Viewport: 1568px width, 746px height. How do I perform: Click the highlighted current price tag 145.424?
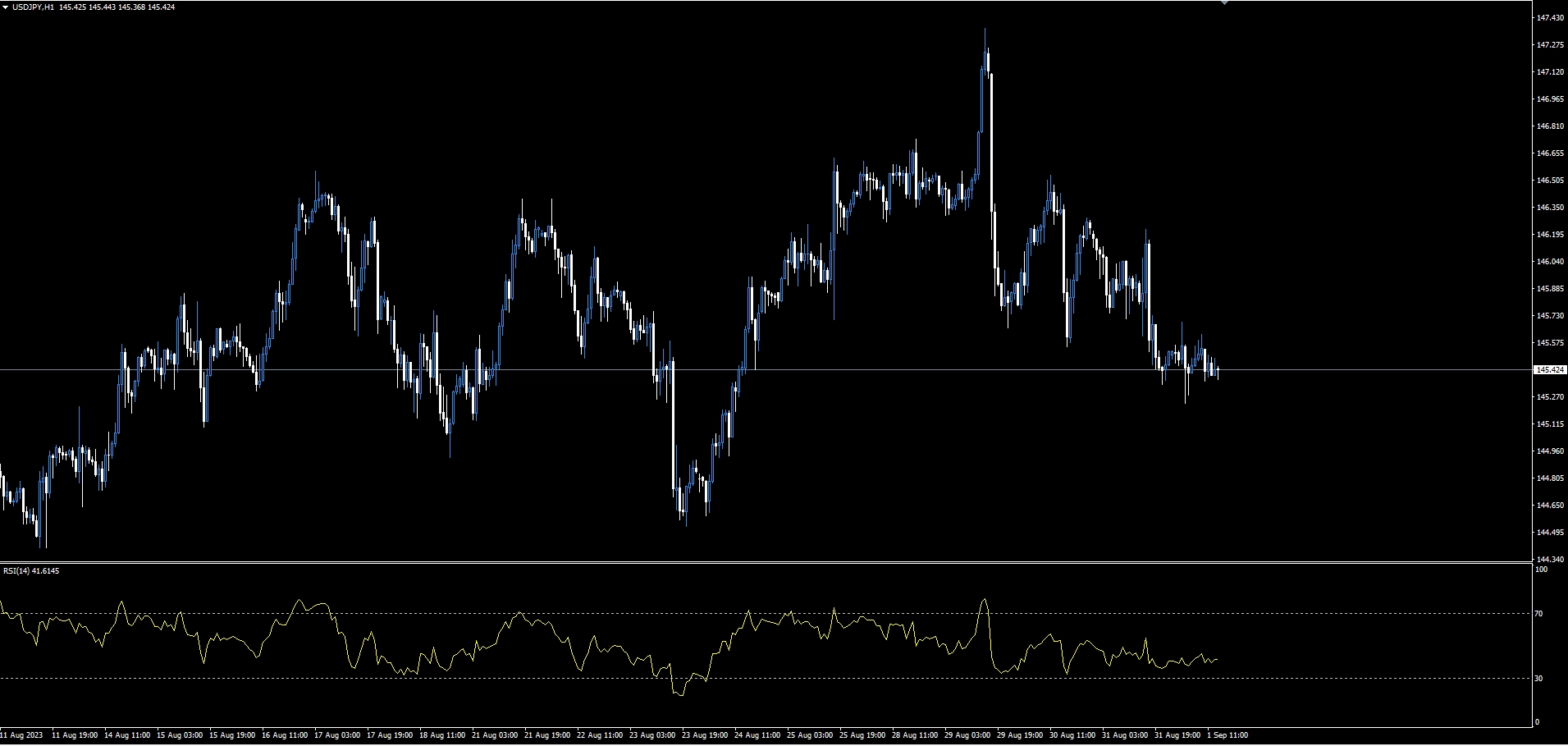click(1549, 370)
